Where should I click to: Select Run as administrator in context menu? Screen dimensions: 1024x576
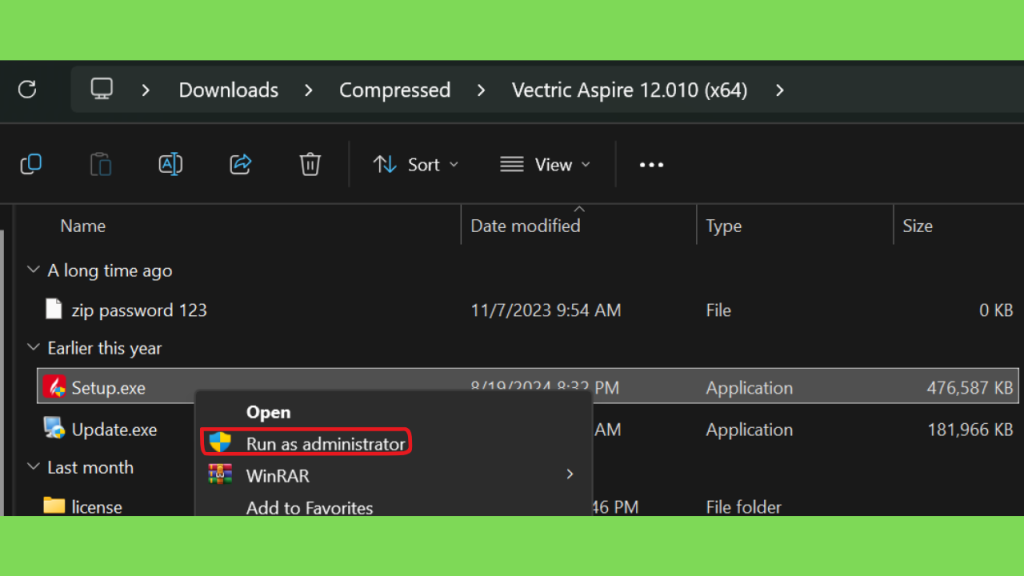325,443
